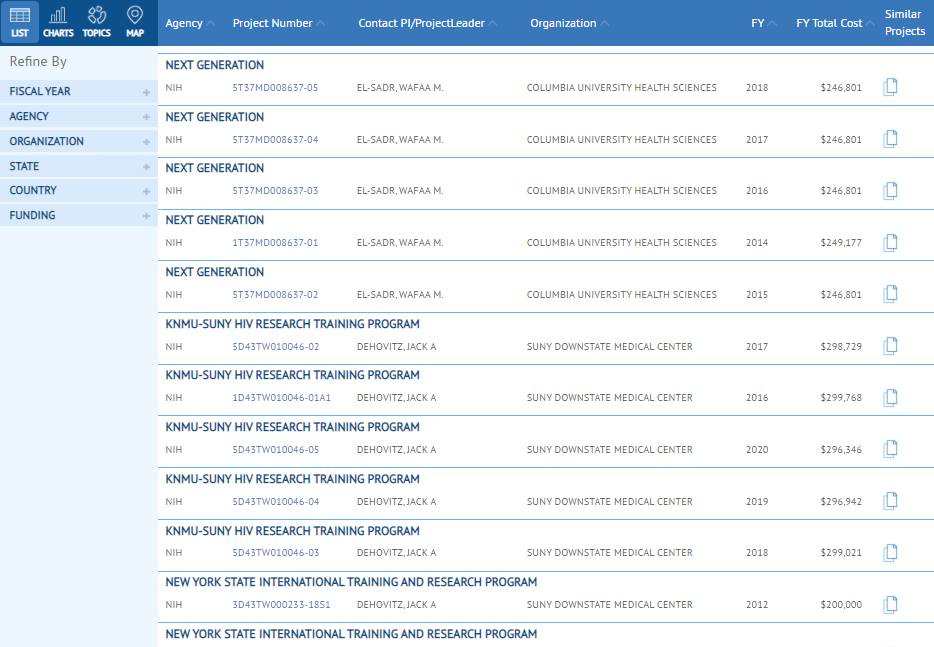
Task: Open project number 5D43TW010046-03
Action: click(x=276, y=553)
